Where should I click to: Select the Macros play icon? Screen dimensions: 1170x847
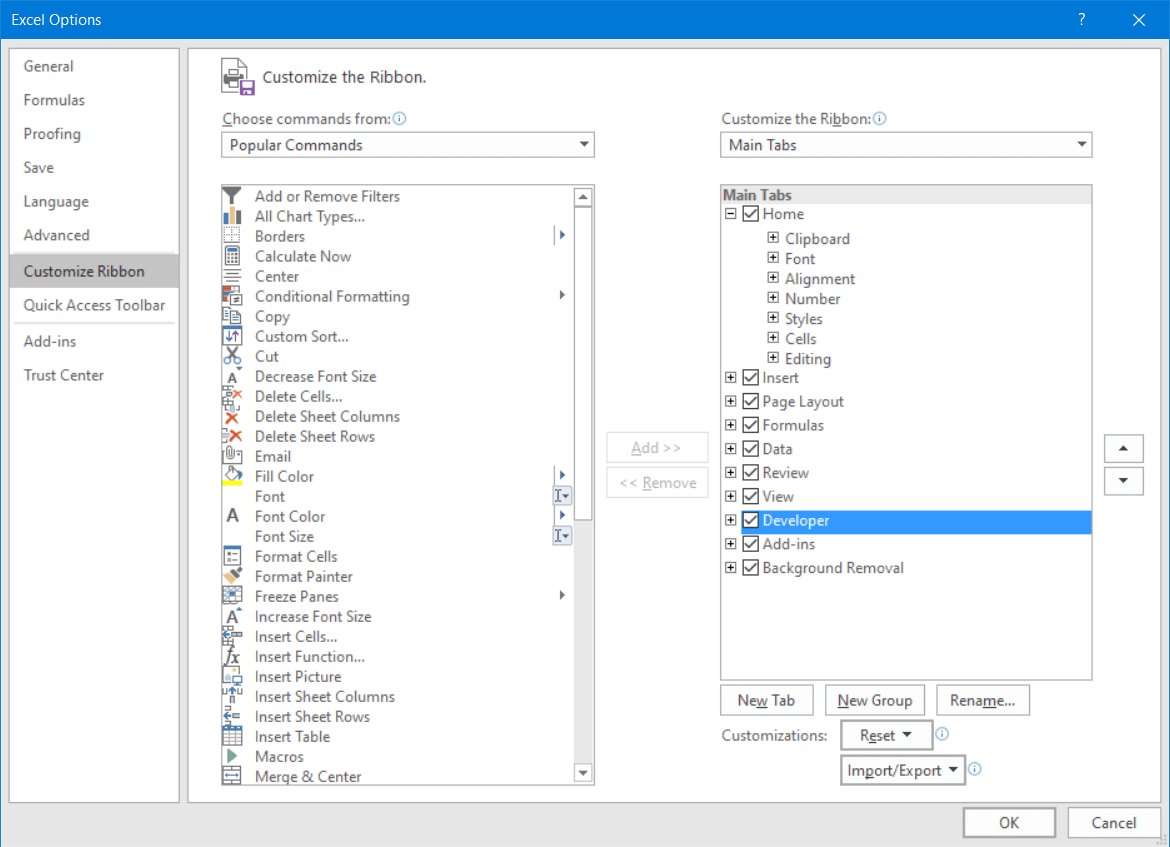(232, 756)
